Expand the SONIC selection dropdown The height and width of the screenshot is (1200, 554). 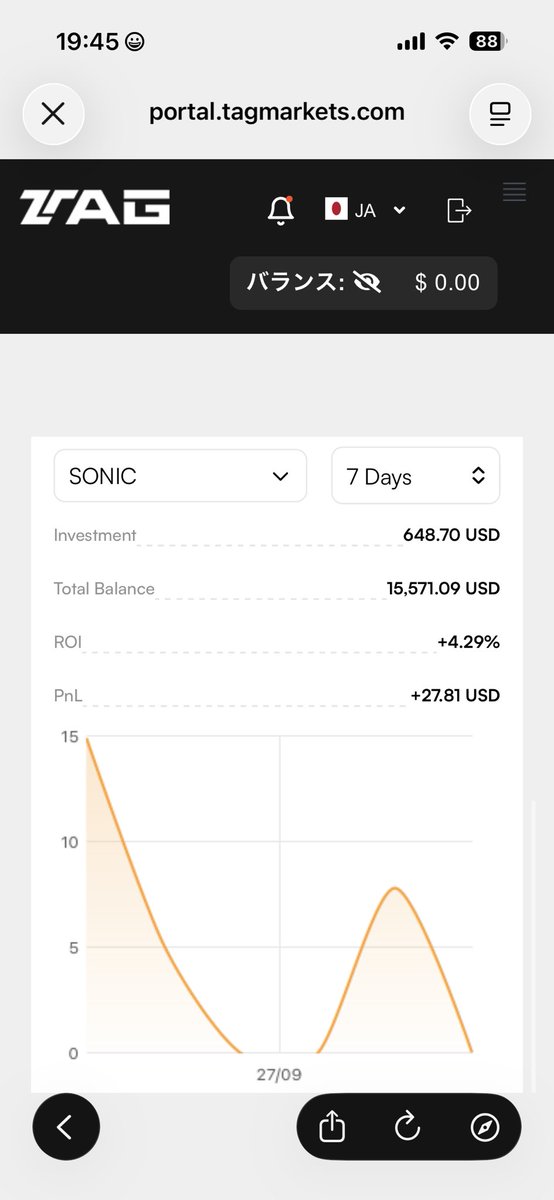180,476
